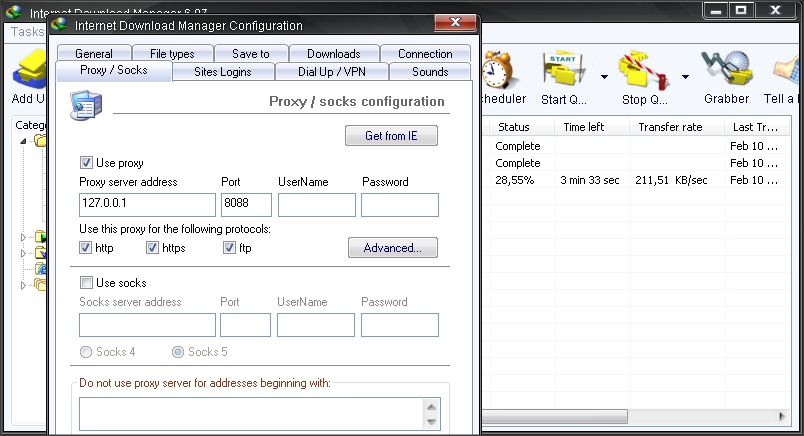Click the Stop Queue icon
Screen dimensions: 804x436
pos(644,70)
